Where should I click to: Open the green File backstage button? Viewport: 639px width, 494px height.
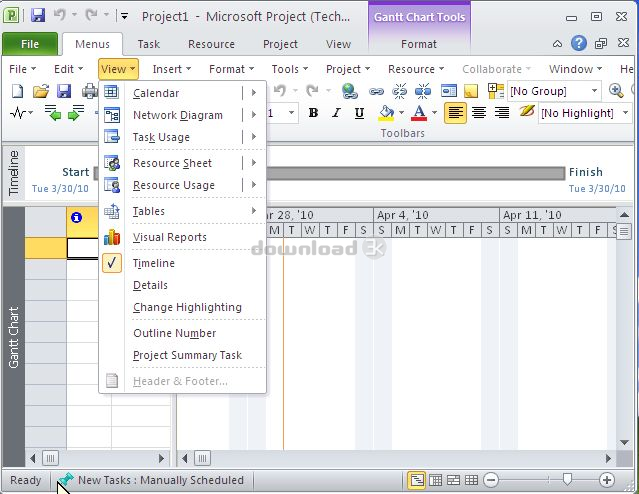(30, 44)
